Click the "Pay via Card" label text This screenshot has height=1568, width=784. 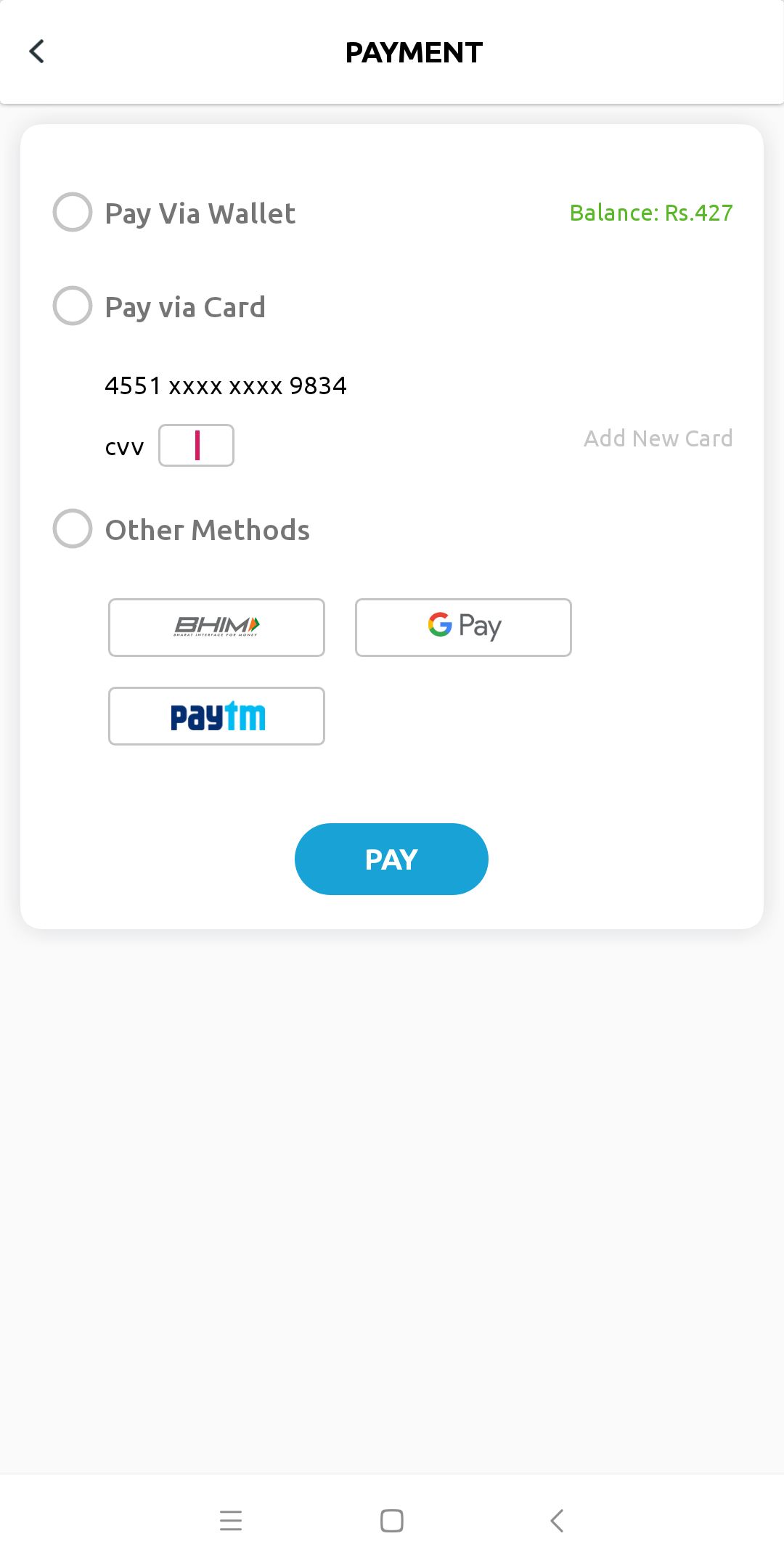point(185,307)
